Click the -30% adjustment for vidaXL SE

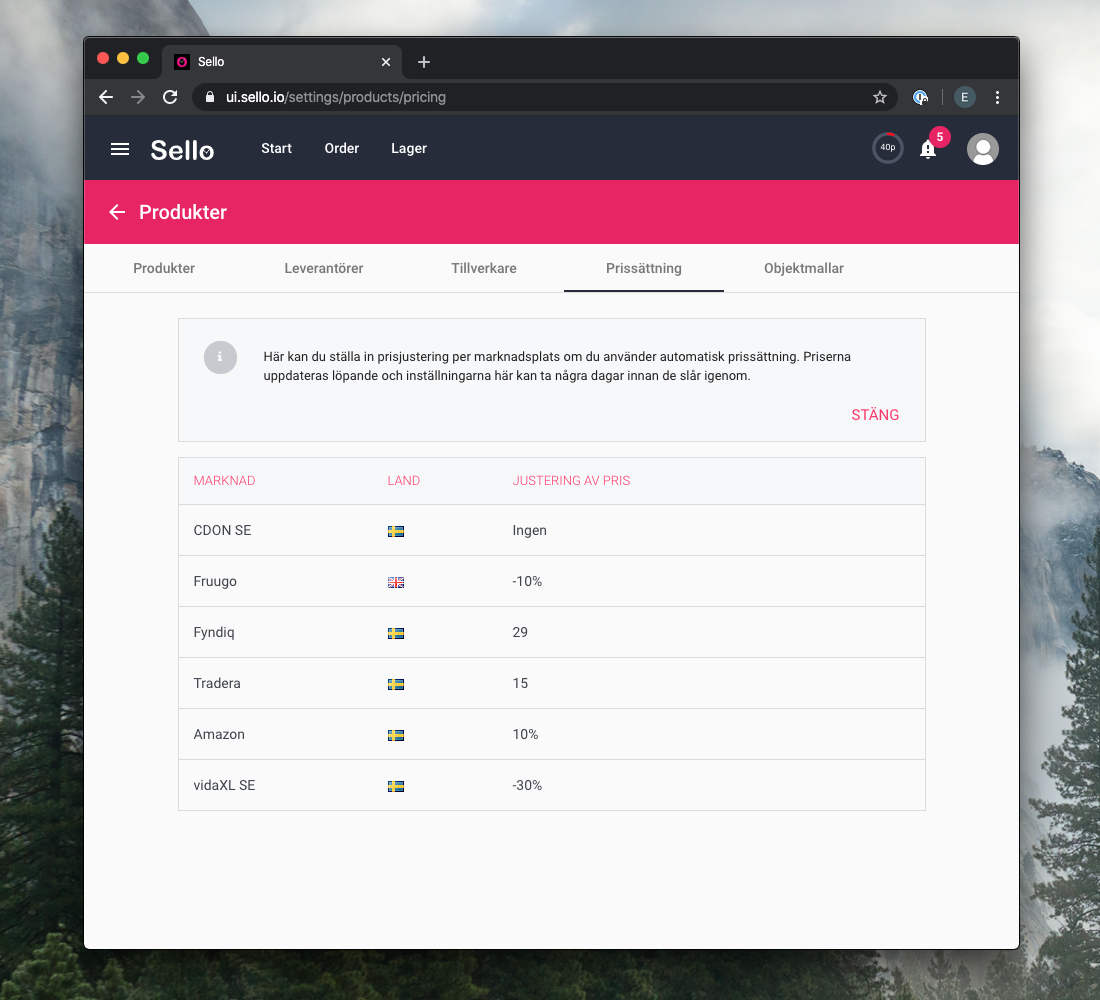(527, 786)
